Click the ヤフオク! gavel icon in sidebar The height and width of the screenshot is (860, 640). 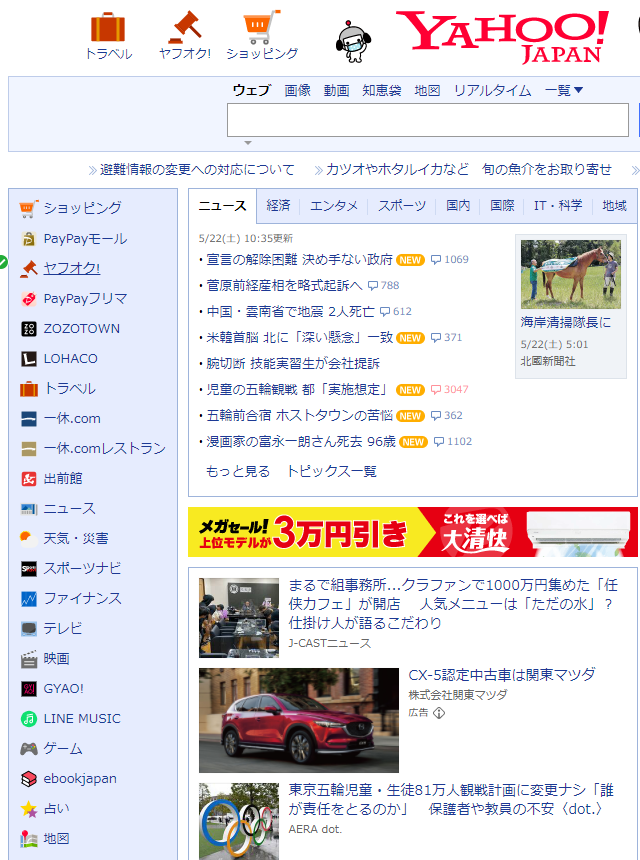(29, 269)
